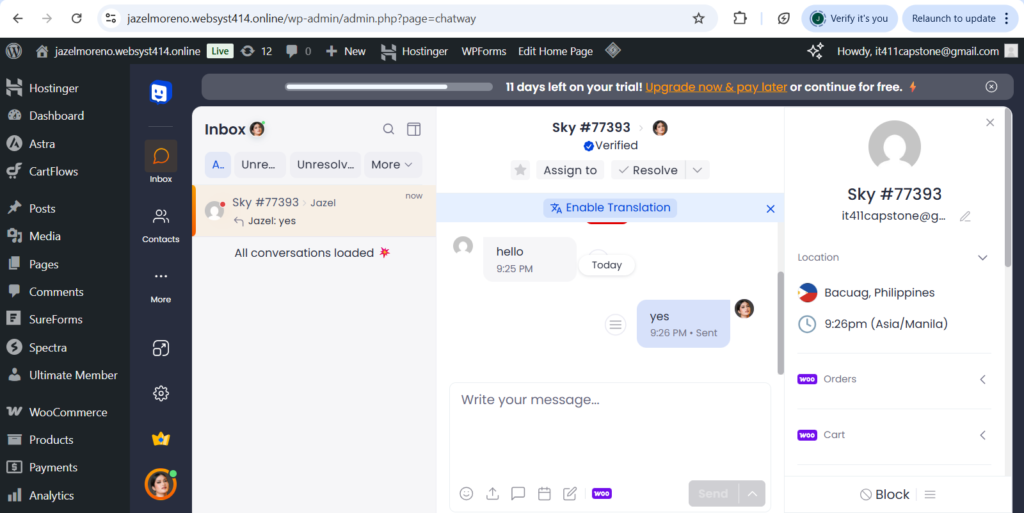The width and height of the screenshot is (1024, 513).
Task: Expand the WooCommerce Orders section
Action: (x=982, y=379)
